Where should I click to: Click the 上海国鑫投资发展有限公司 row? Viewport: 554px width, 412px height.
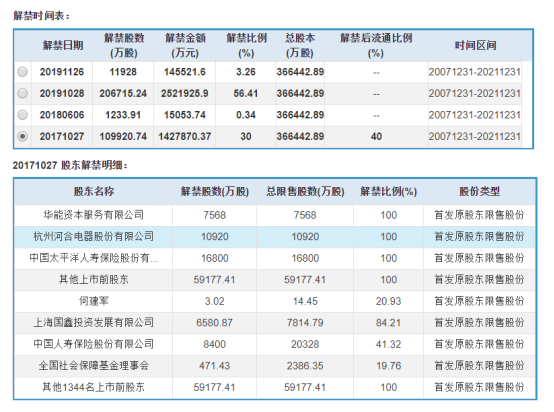275,323
